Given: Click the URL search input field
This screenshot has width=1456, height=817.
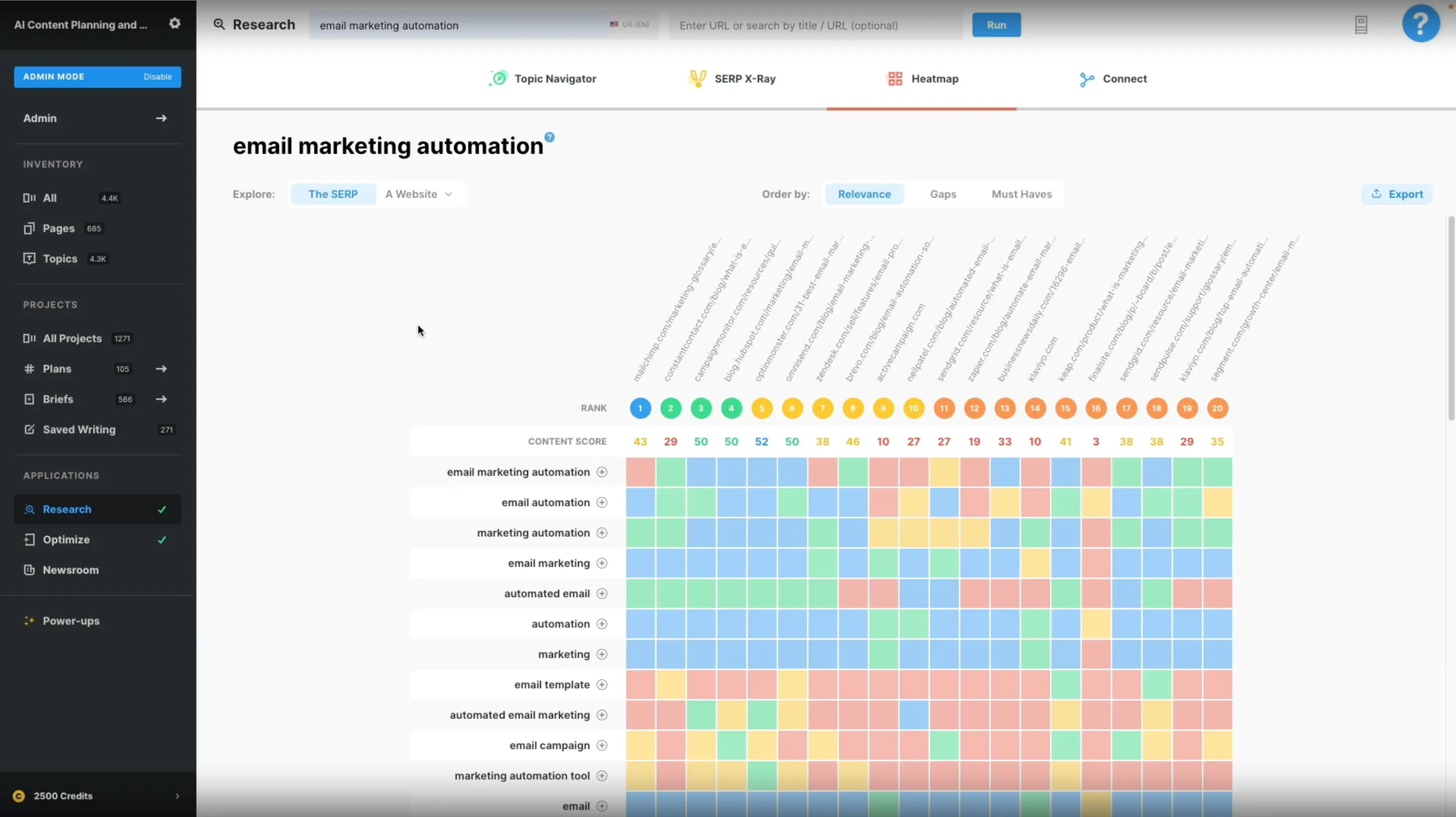Looking at the screenshot, I should [x=815, y=25].
